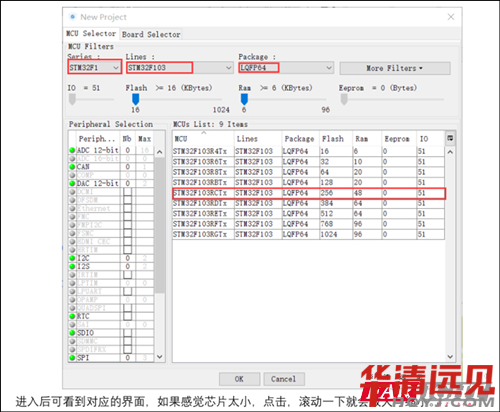Select the STM32F103R8Tx row in MCUs list
Image resolution: width=500 pixels, height=412 pixels.
coord(309,172)
